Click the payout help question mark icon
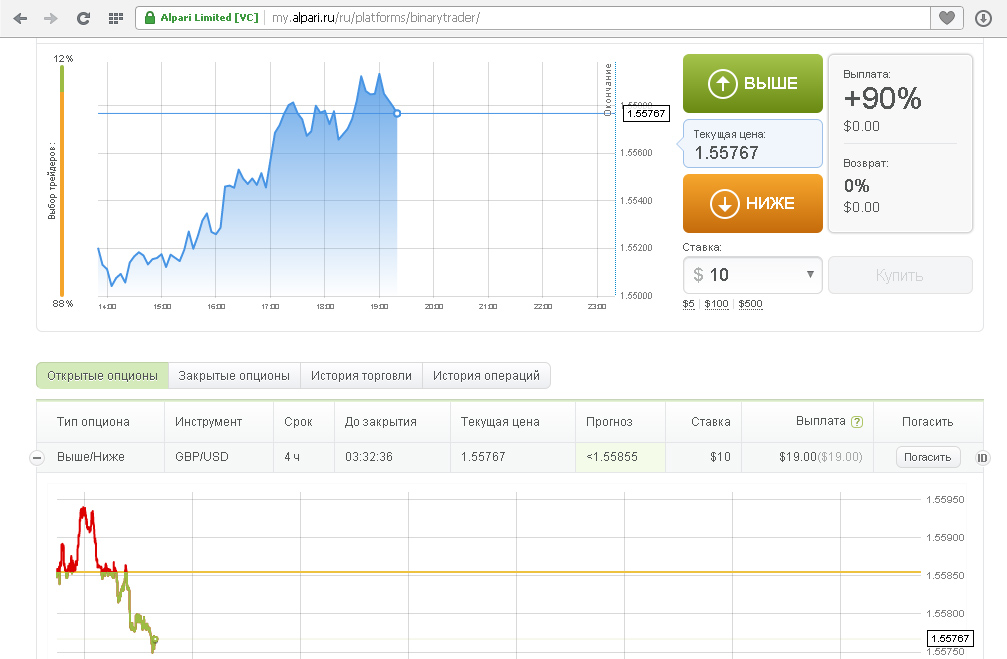The image size is (1007, 659). (856, 422)
